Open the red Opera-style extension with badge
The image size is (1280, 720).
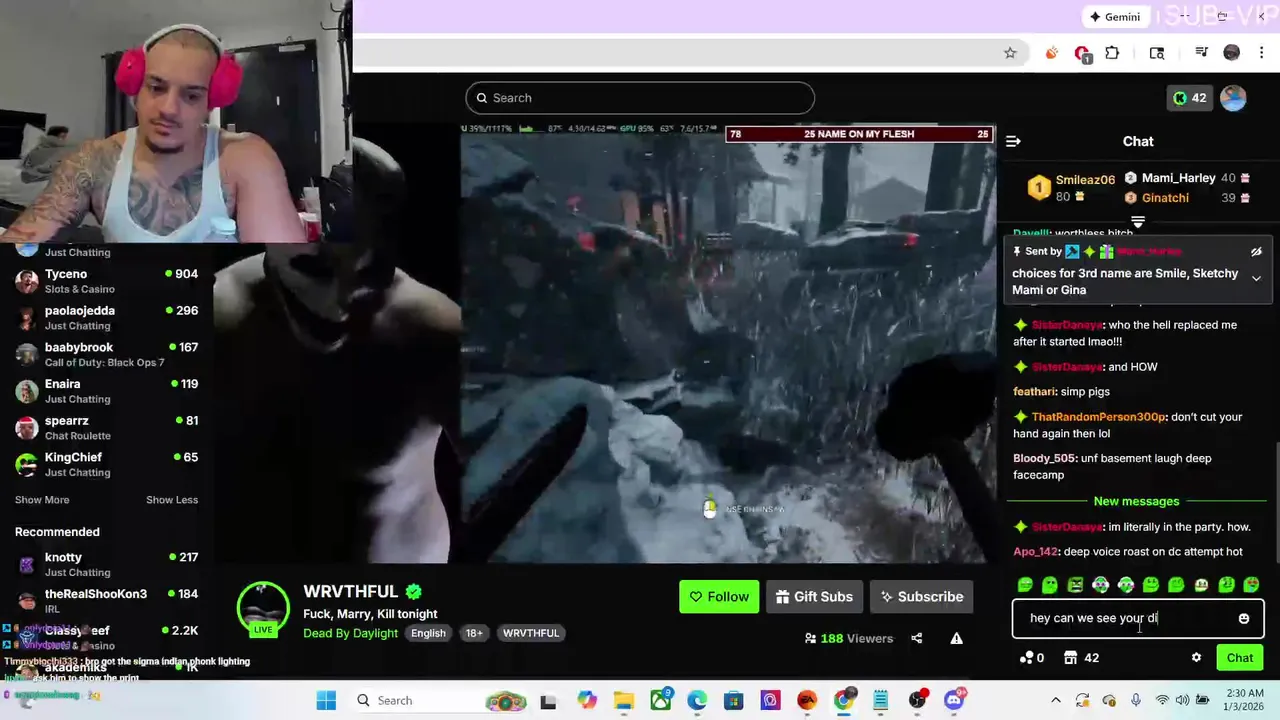(1082, 54)
